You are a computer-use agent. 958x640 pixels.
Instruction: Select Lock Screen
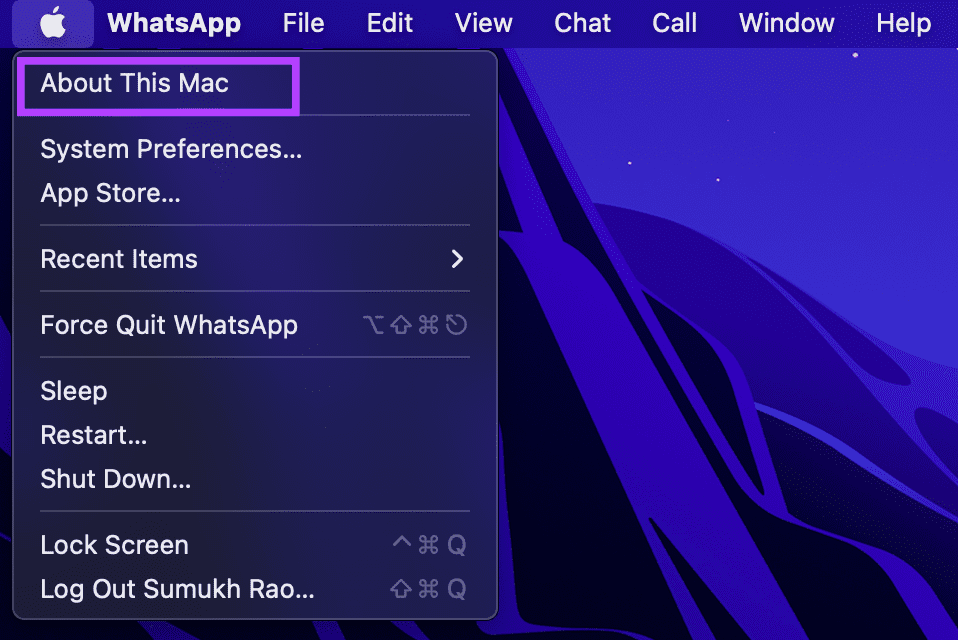click(x=255, y=545)
